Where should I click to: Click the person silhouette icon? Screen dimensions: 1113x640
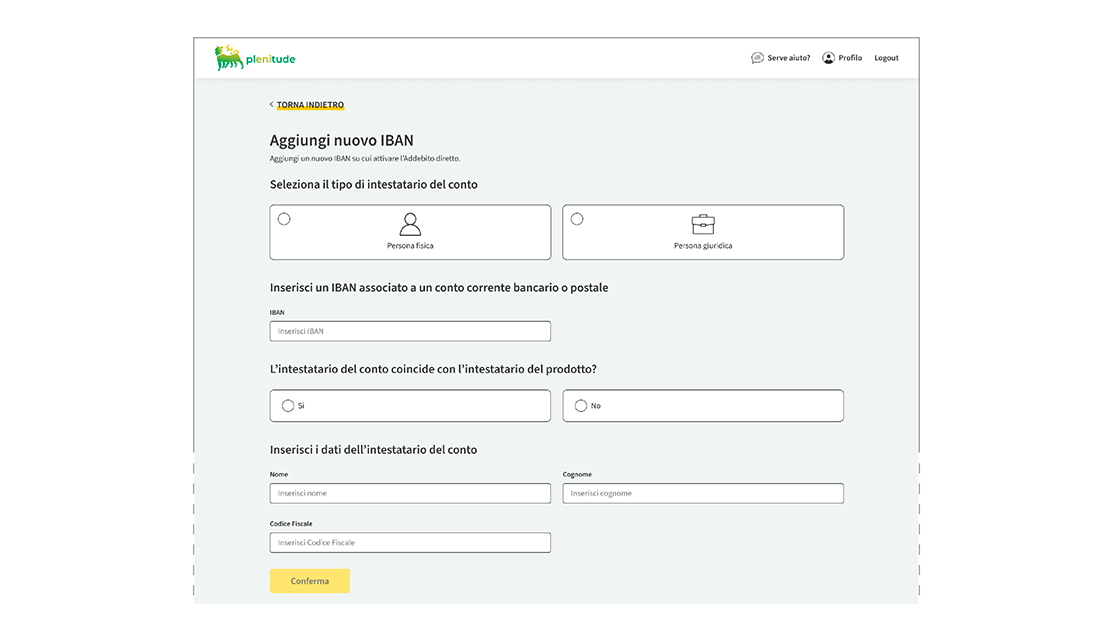point(410,224)
